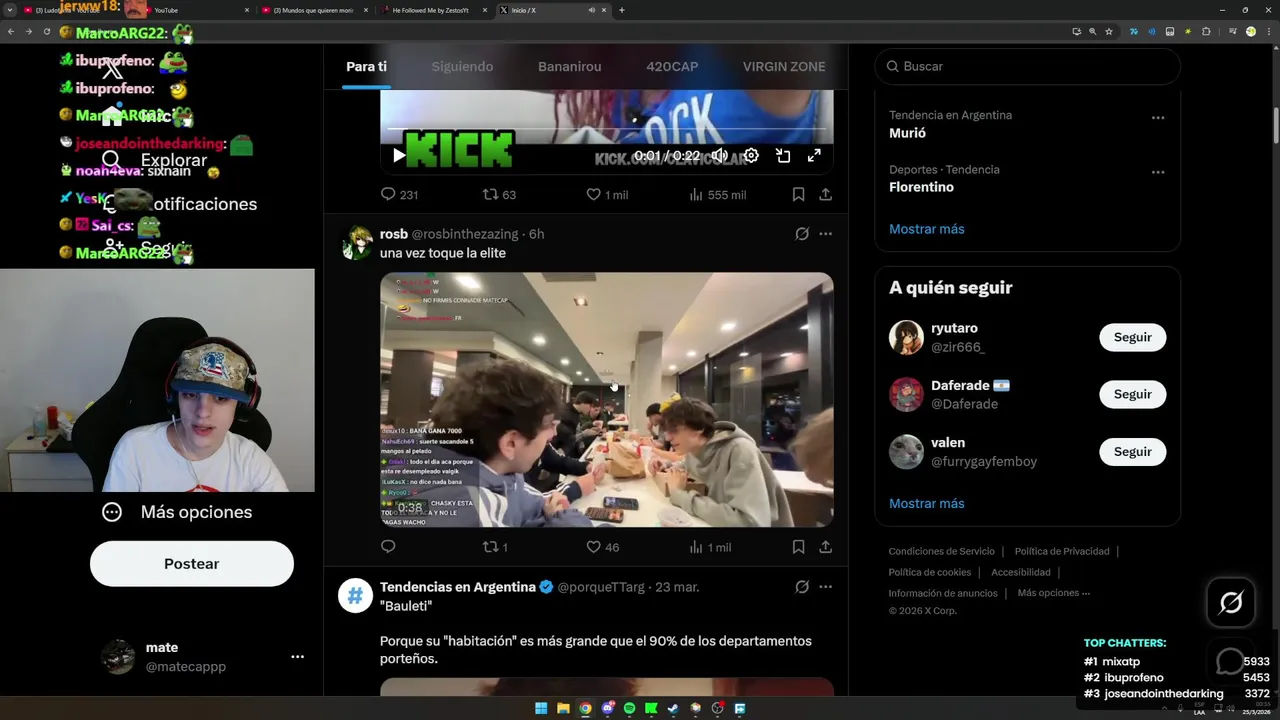Mute the top video with the speaker icon
This screenshot has width=1280, height=720.
coord(719,155)
